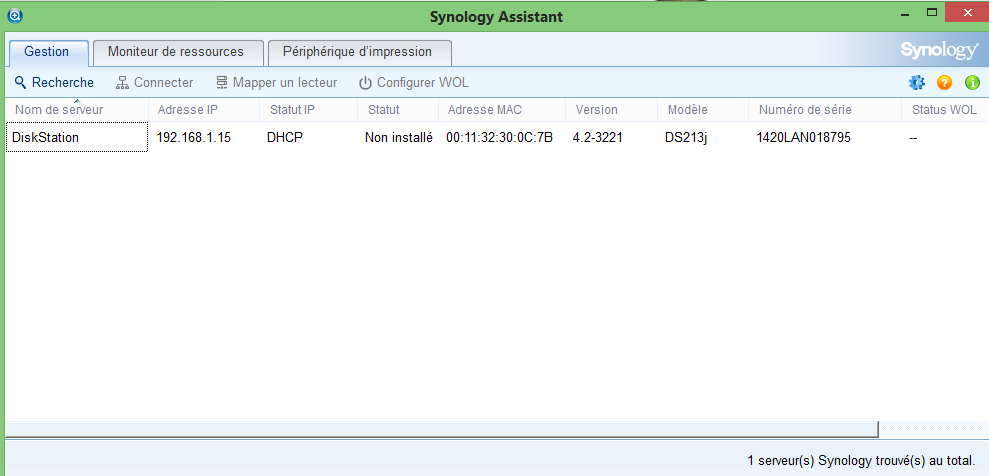
Task: Switch to Périphérique d'impression tab
Action: 360,52
